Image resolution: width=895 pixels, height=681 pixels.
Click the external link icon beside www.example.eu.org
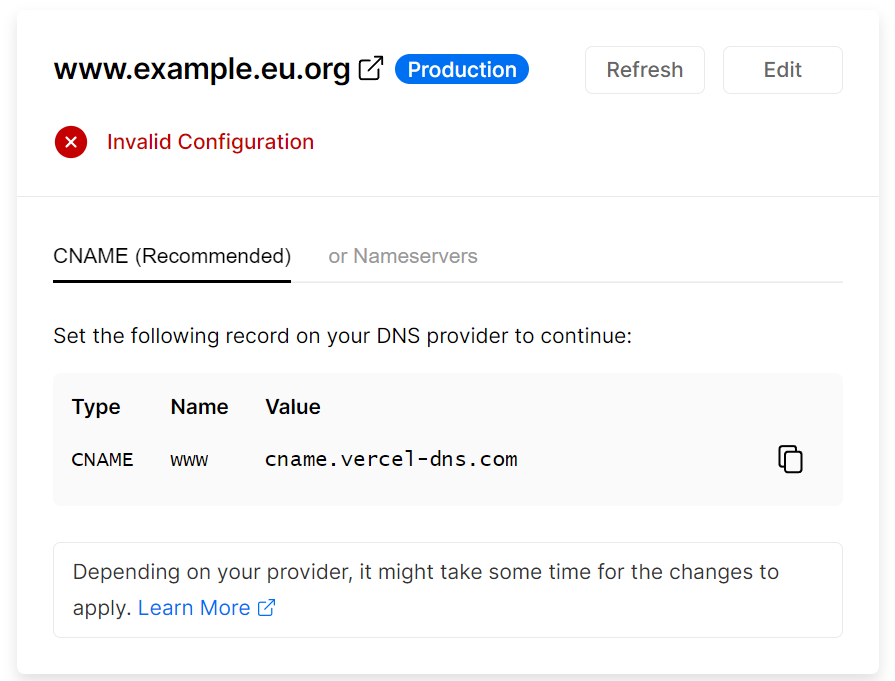(x=370, y=68)
